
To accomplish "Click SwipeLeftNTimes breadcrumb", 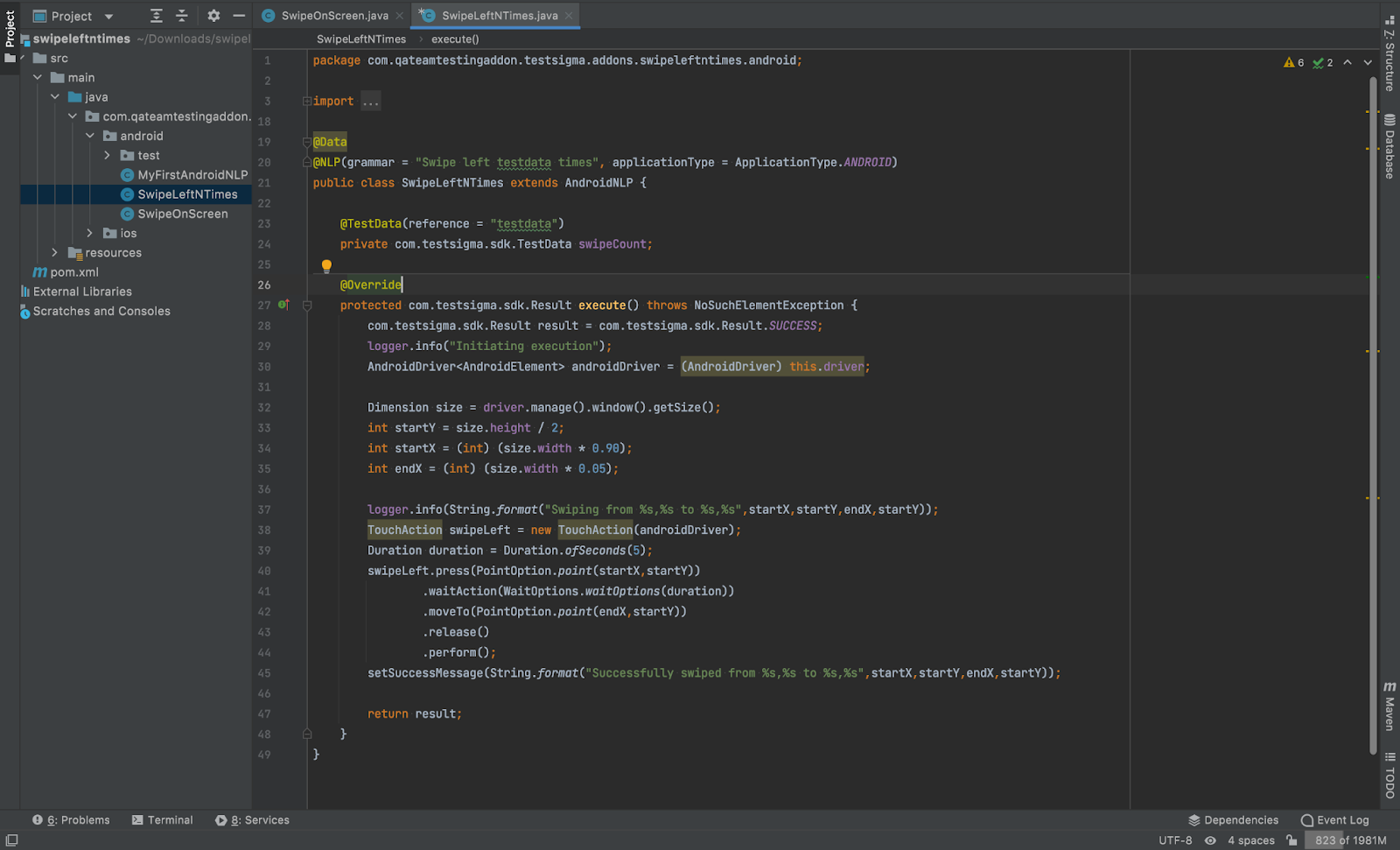I will 361,39.
